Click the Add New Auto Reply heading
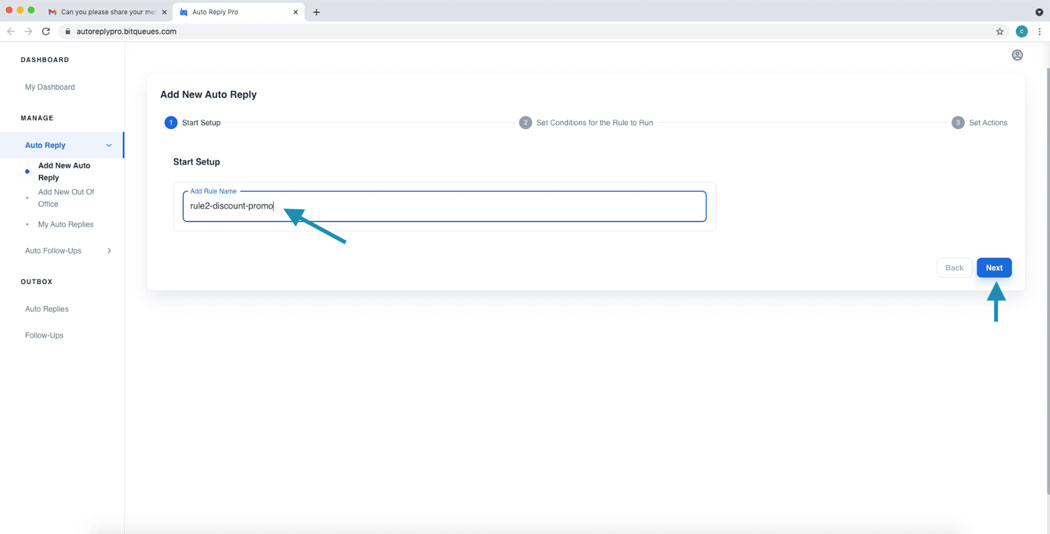Viewport: 1050px width, 534px height. tap(208, 94)
